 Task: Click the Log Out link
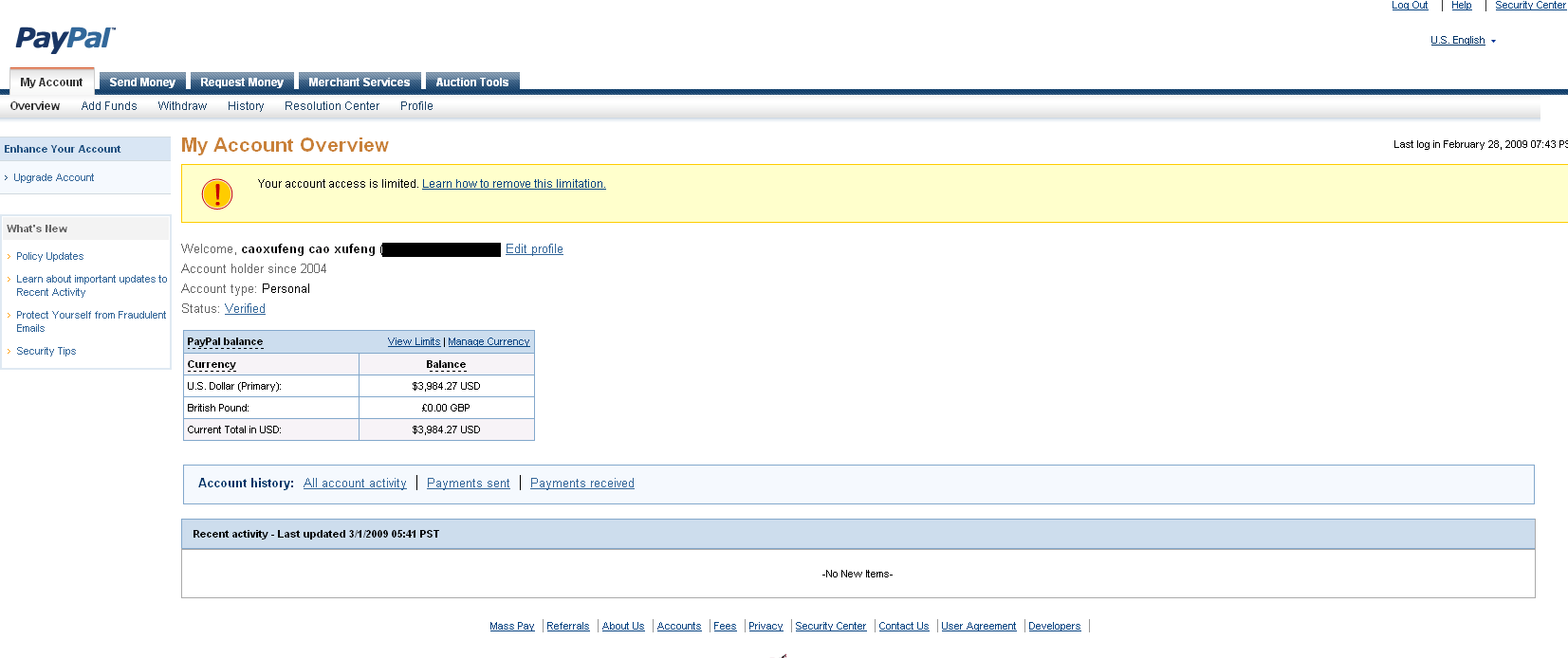coord(1409,6)
